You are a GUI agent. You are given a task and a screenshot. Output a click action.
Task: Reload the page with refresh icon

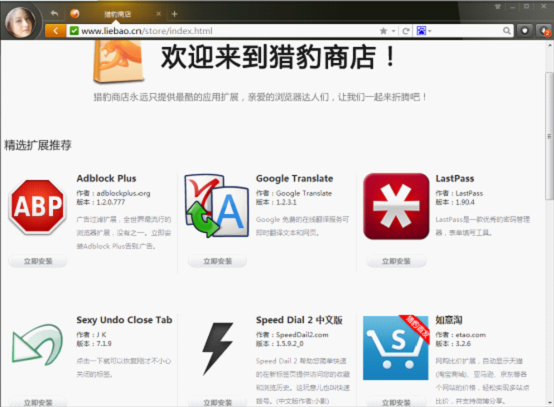pyautogui.click(x=406, y=31)
